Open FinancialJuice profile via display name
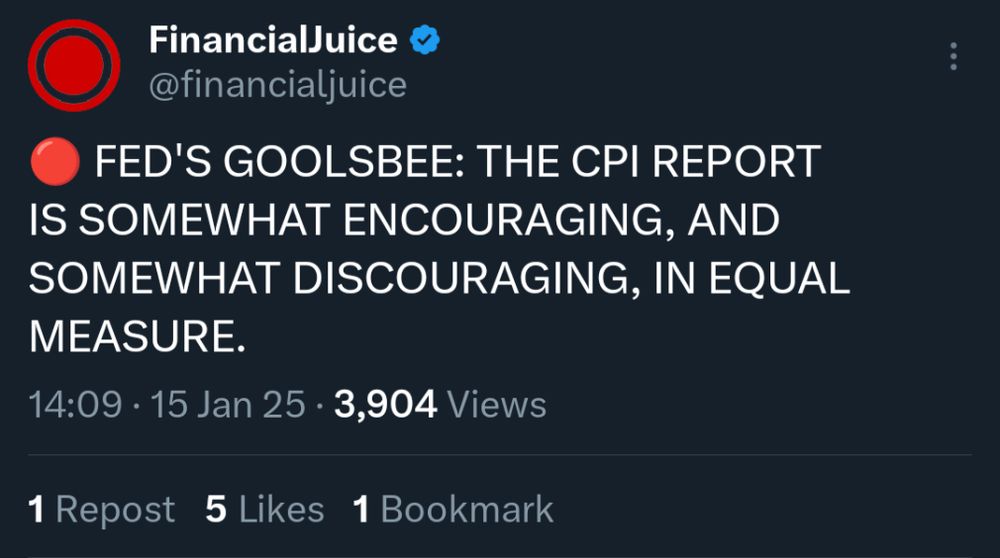1000x558 pixels. [x=273, y=40]
